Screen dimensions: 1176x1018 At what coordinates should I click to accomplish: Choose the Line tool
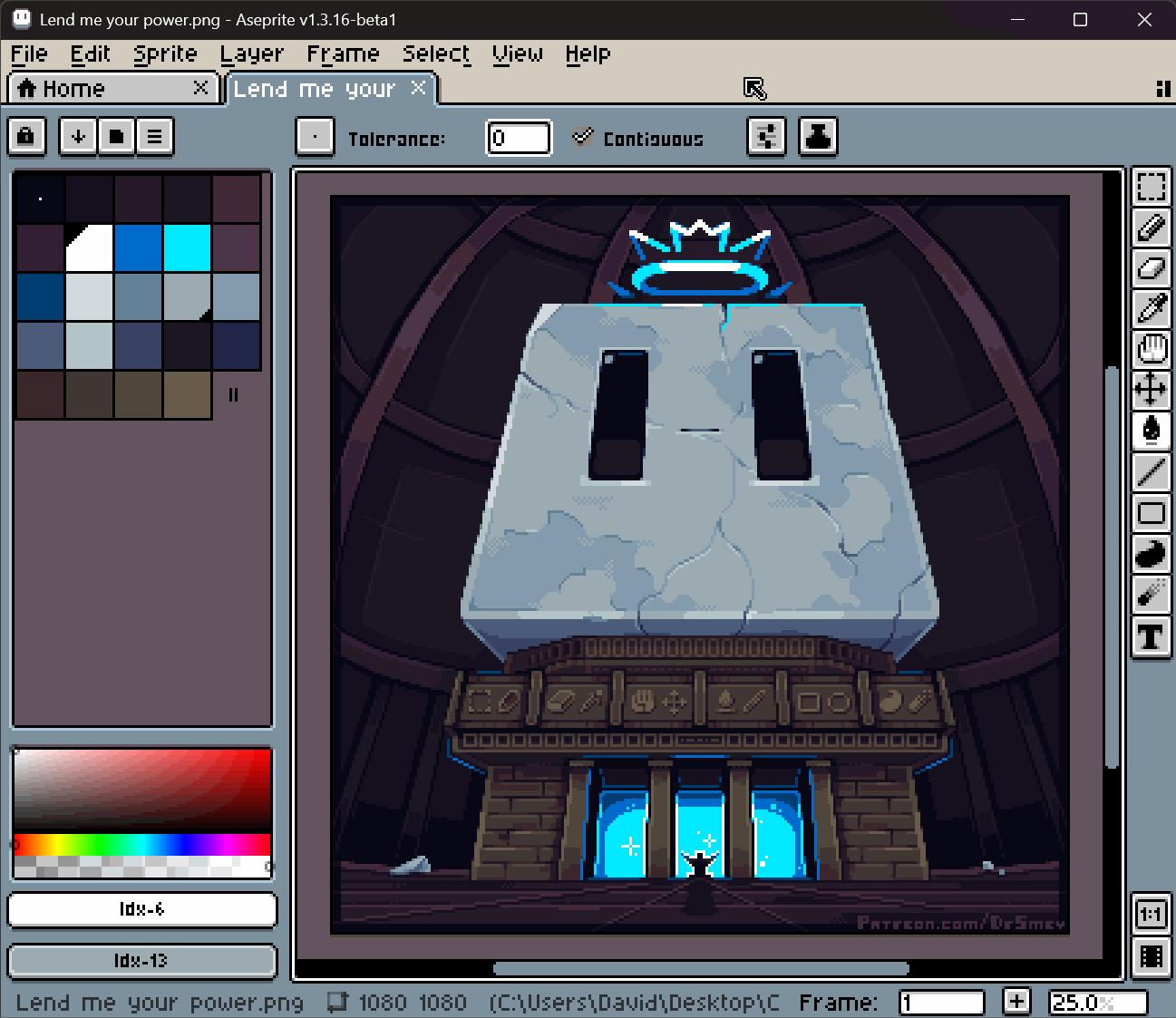pos(1151,471)
